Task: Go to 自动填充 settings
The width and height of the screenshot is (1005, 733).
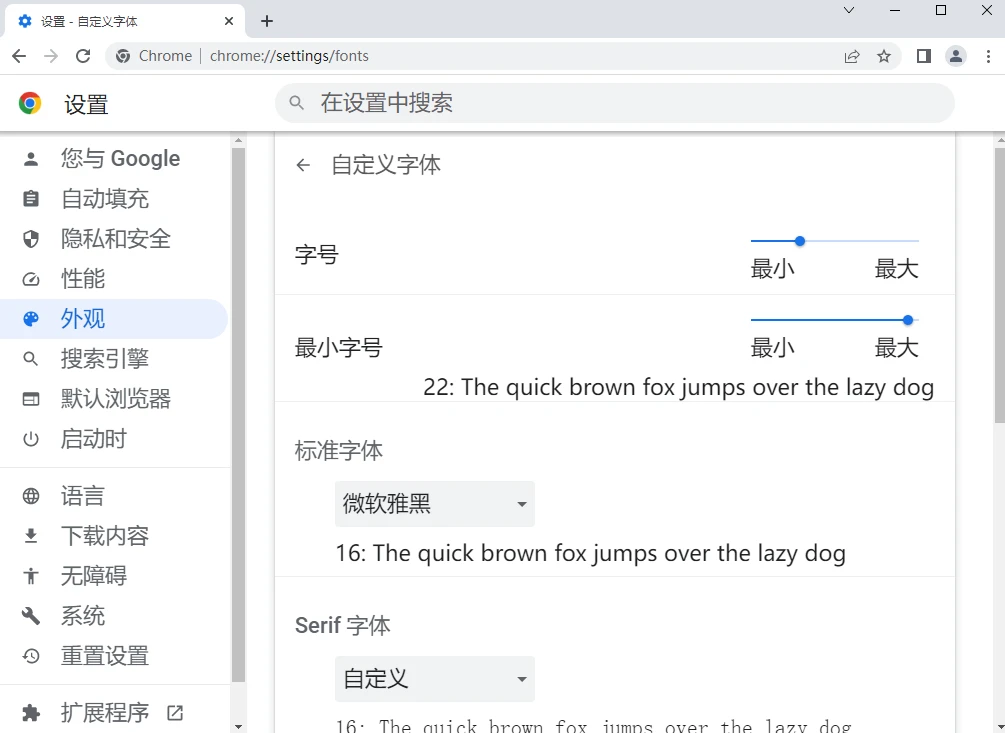Action: tap(104, 199)
